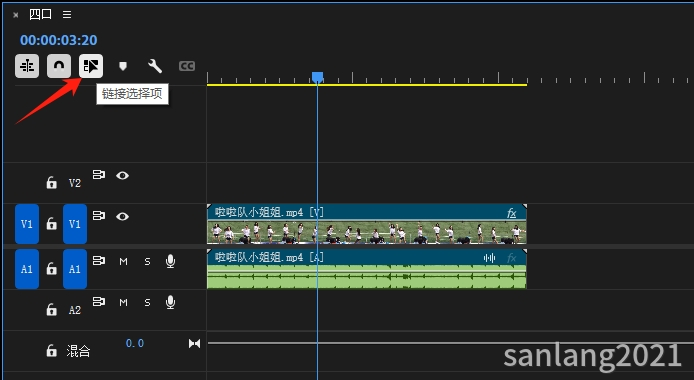Click the CC captions track button
Screen dimensions: 694x380
[x=187, y=66]
